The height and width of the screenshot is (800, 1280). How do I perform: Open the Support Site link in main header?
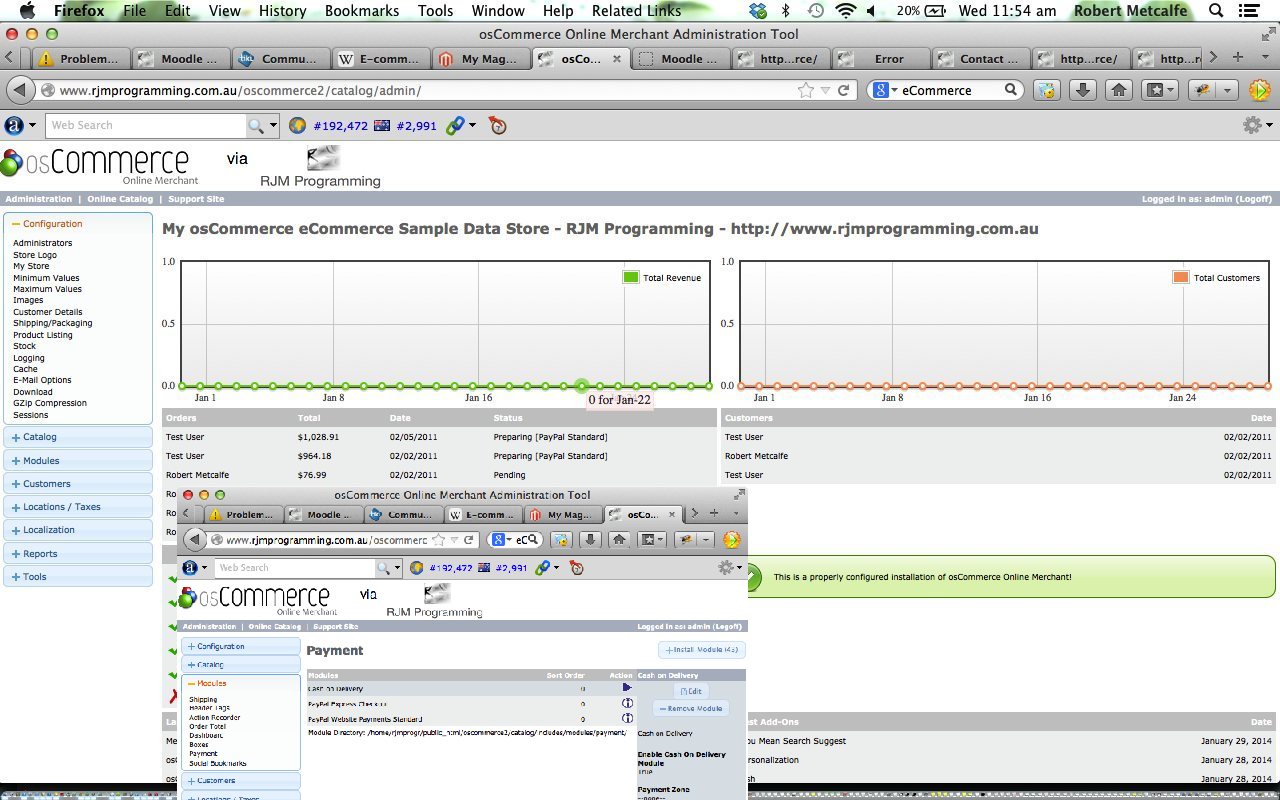[196, 199]
